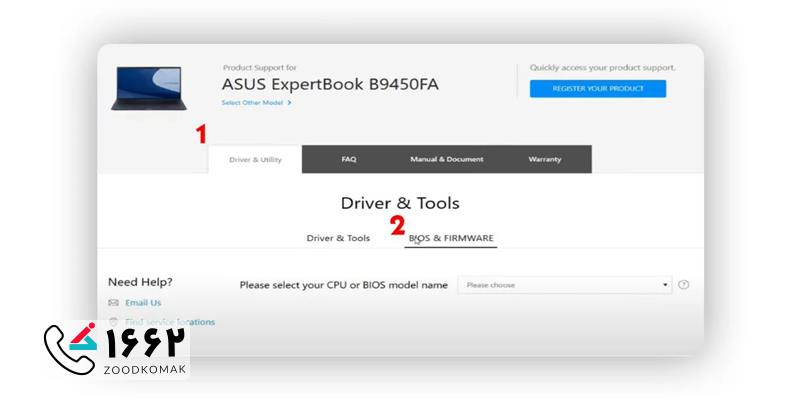Click the ASUS ExpertBook B9450FA title
Image resolution: width=800 pixels, height=400 pixels.
(x=330, y=84)
